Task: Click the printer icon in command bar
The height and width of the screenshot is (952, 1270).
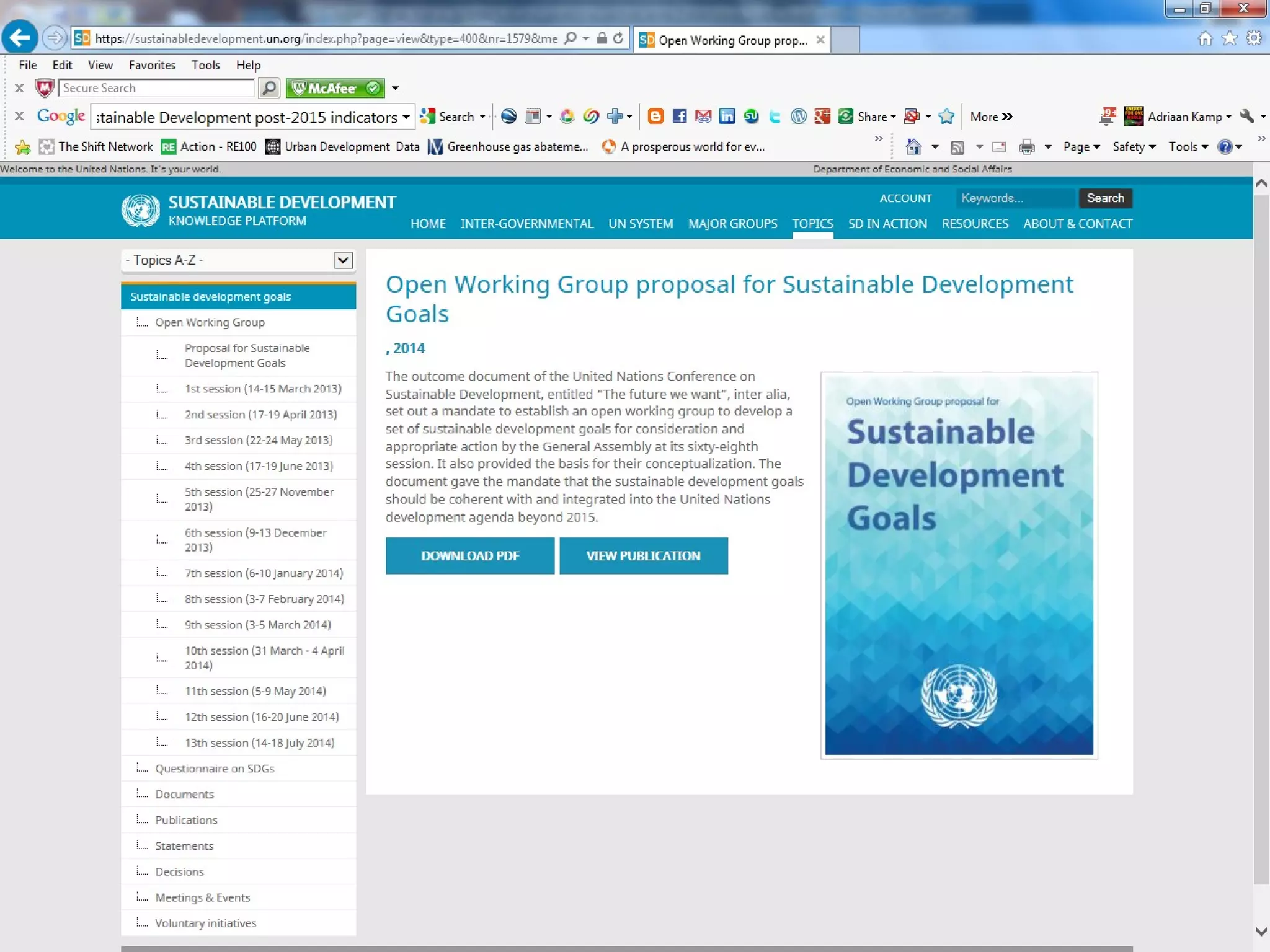Action: (x=1027, y=147)
